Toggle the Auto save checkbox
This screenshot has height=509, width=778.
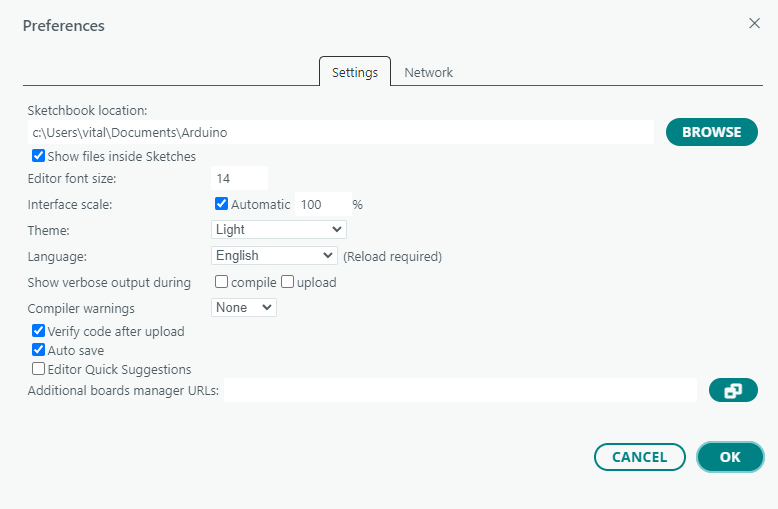[x=38, y=351]
